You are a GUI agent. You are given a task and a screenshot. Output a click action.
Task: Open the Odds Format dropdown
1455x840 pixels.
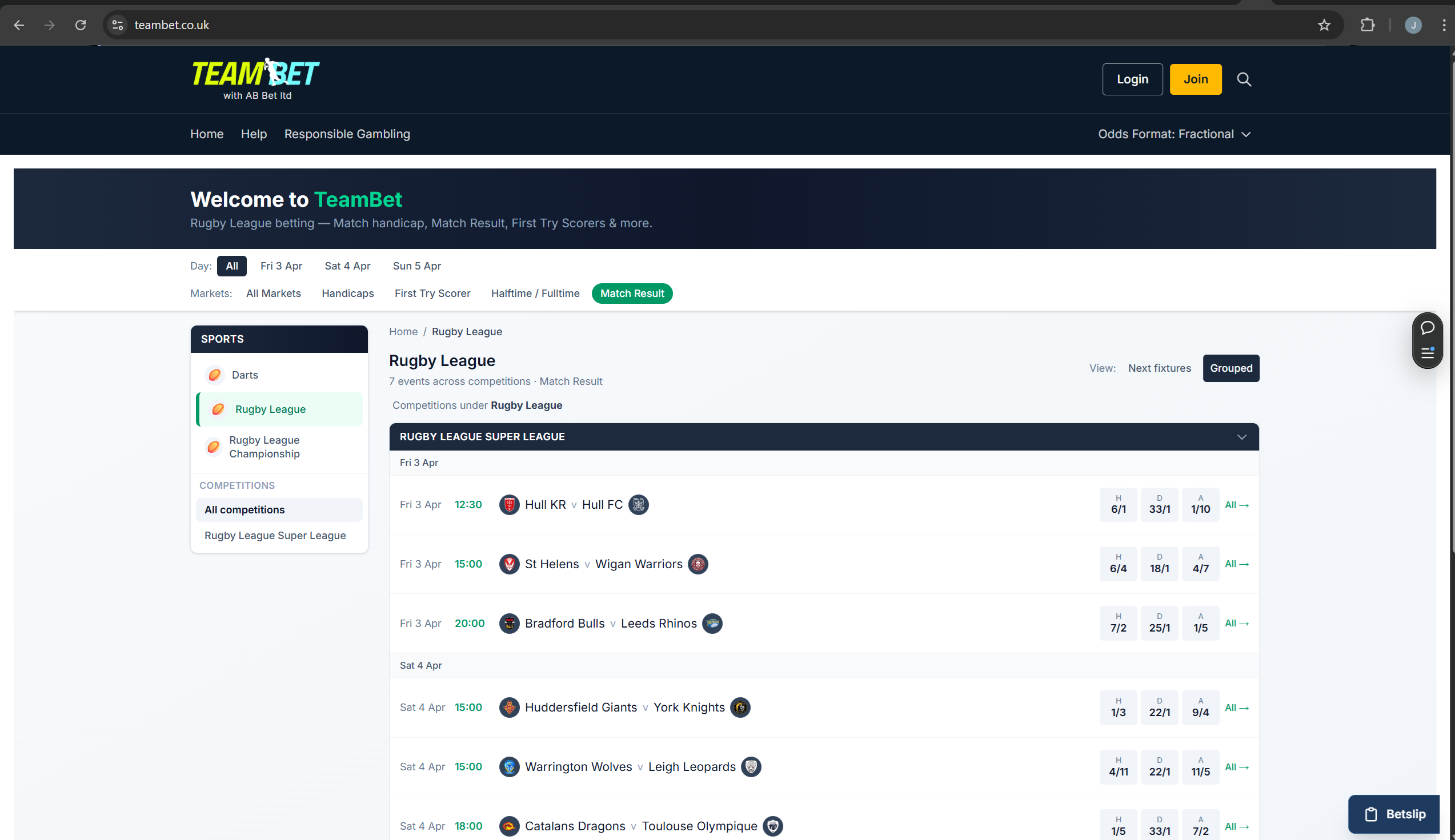click(1174, 134)
